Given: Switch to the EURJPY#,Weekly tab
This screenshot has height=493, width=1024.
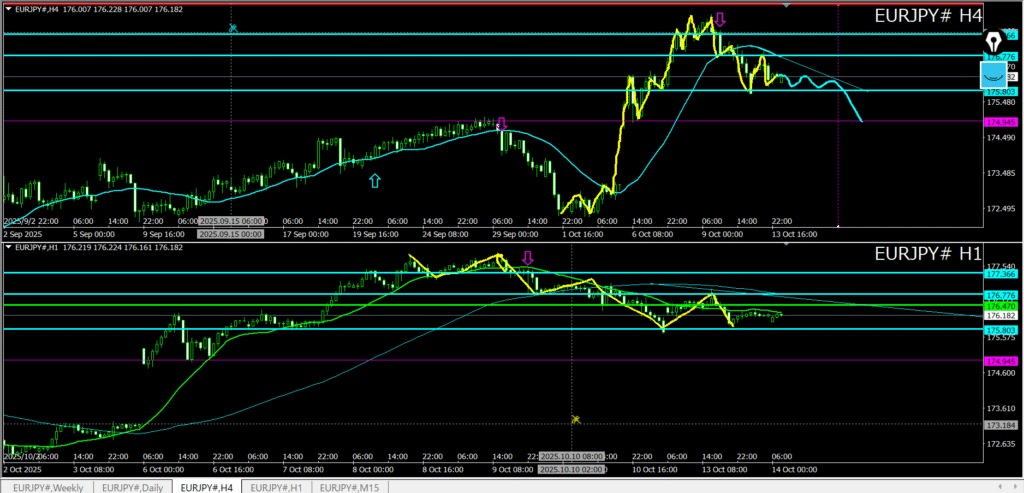Looking at the screenshot, I should click(x=48, y=486).
